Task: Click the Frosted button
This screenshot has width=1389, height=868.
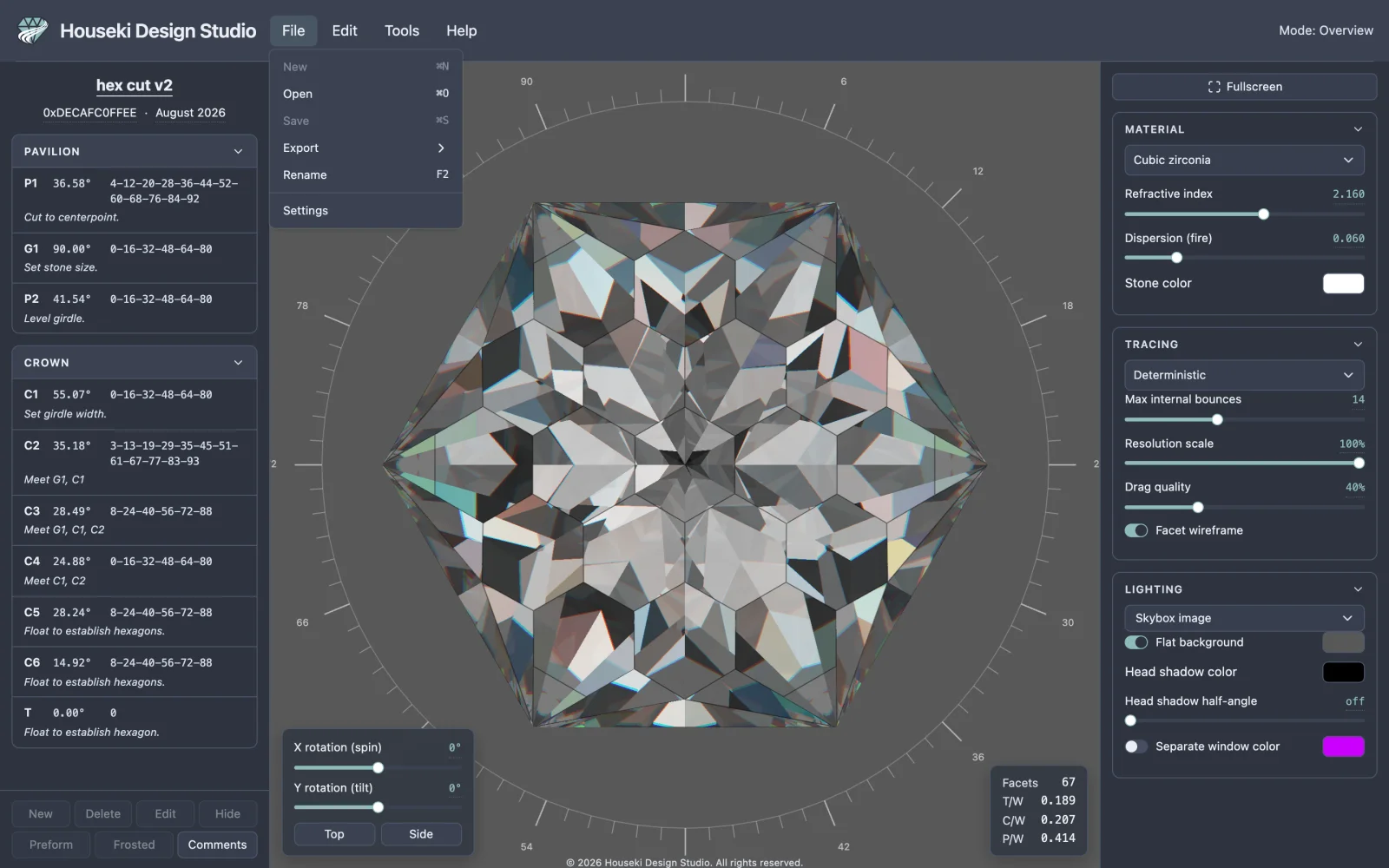Action: click(x=134, y=845)
